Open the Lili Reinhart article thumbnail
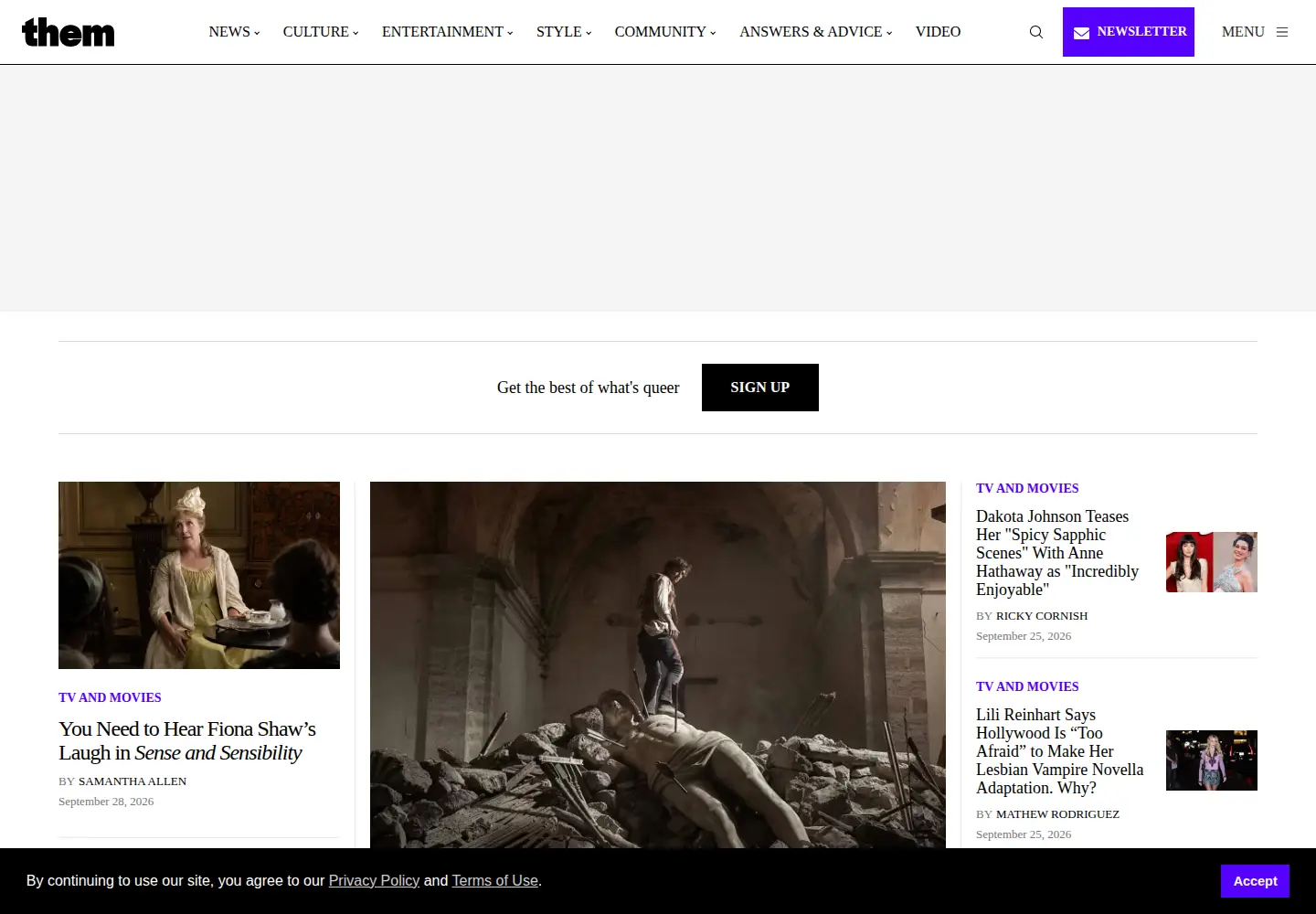This screenshot has height=914, width=1316. click(1212, 760)
